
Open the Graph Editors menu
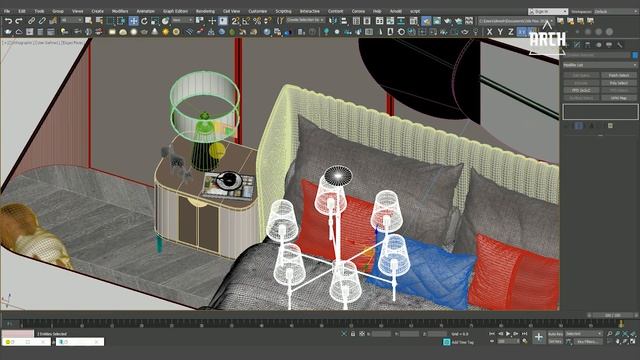coord(176,11)
